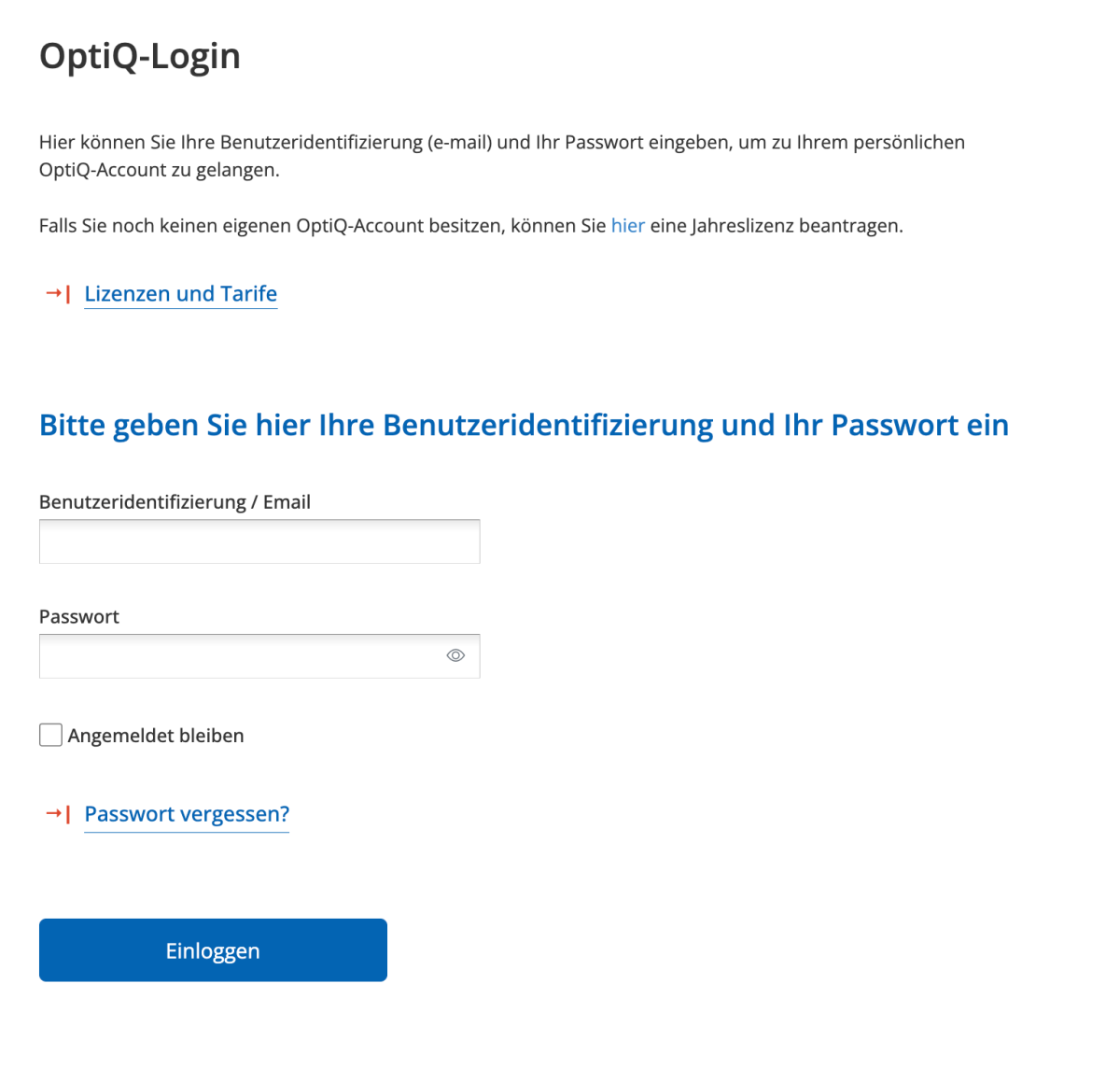Select the red arrow icon beside Lizenzen und Tarife

pyautogui.click(x=56, y=293)
